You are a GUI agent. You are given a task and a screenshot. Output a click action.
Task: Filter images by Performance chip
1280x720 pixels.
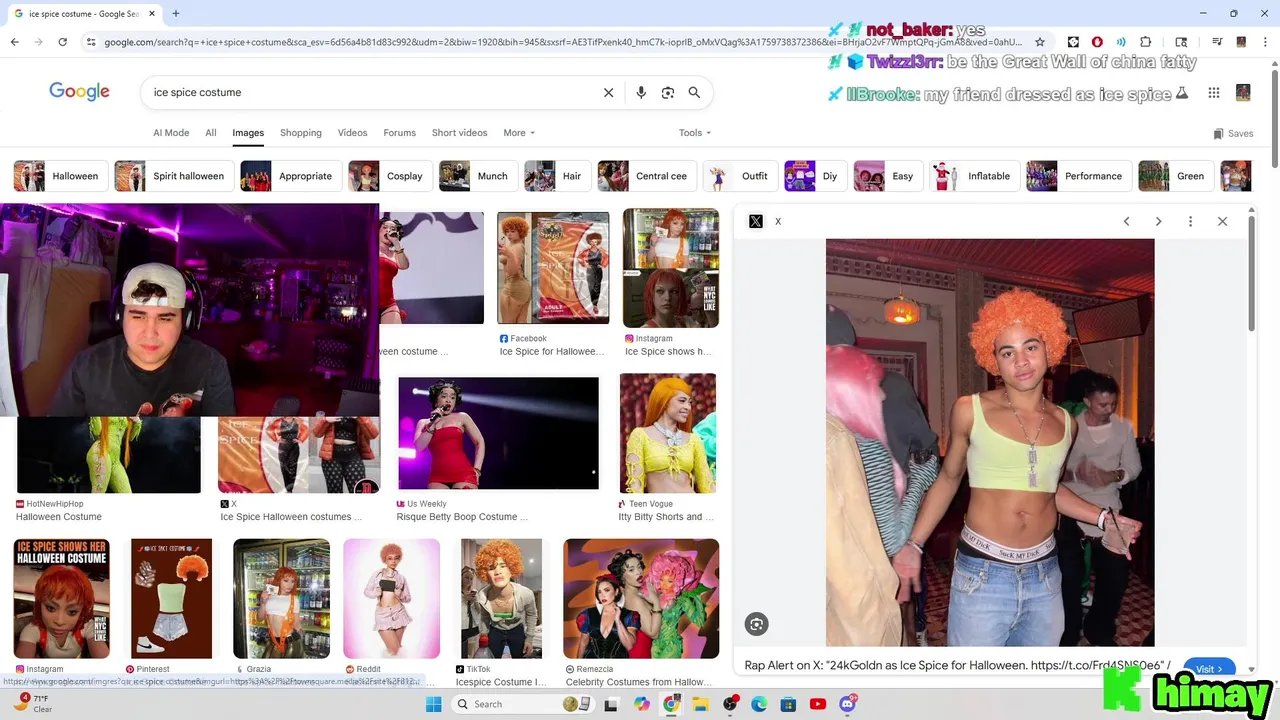1079,176
